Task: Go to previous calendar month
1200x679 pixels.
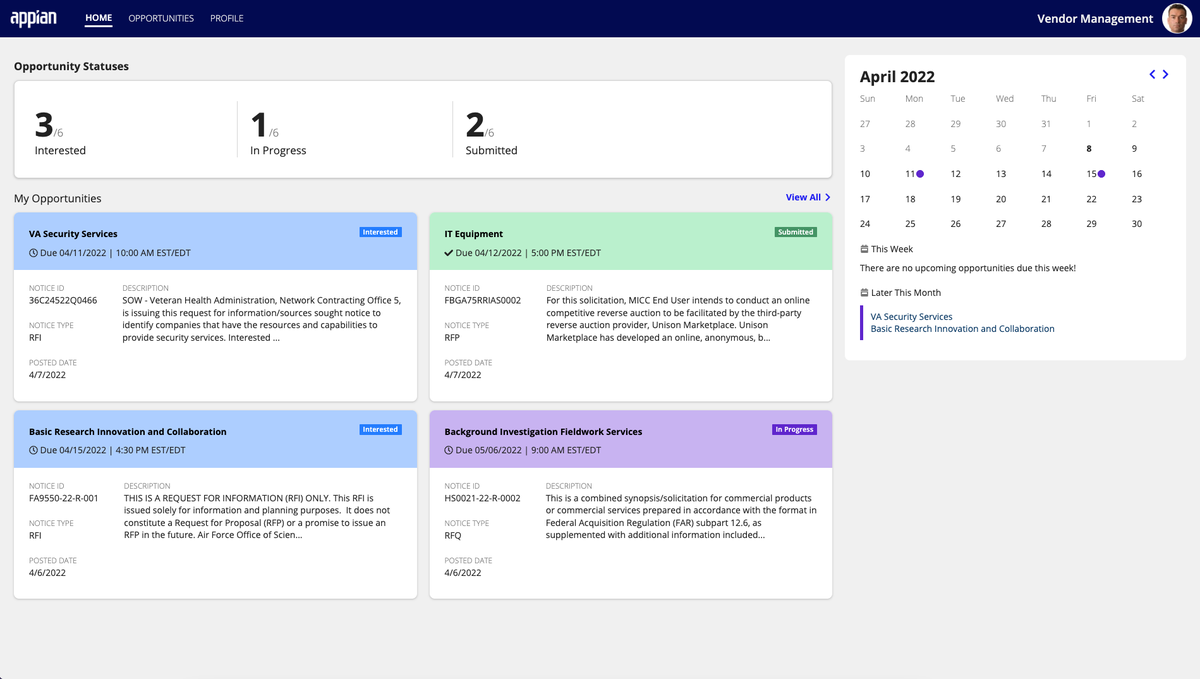Action: pos(1152,75)
